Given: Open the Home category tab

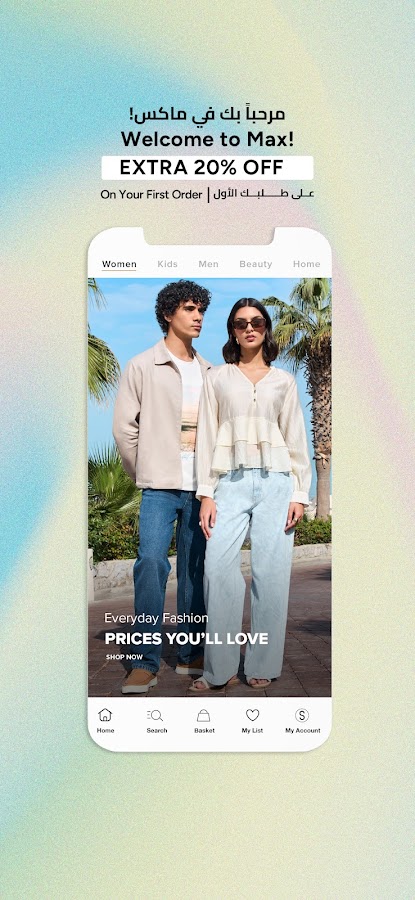Looking at the screenshot, I should click(x=307, y=264).
